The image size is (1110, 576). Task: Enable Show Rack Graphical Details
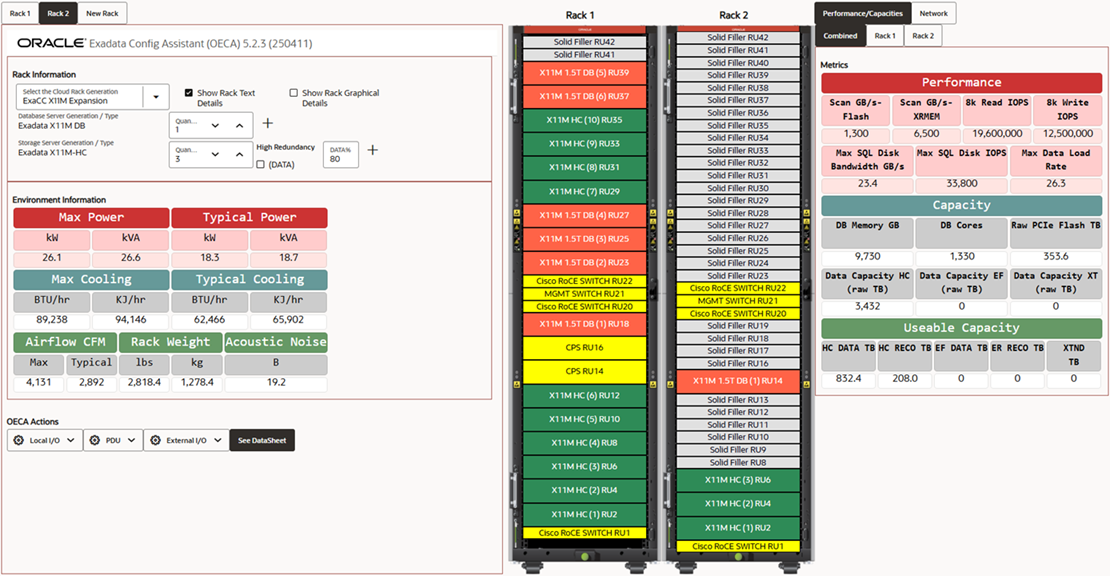click(293, 93)
